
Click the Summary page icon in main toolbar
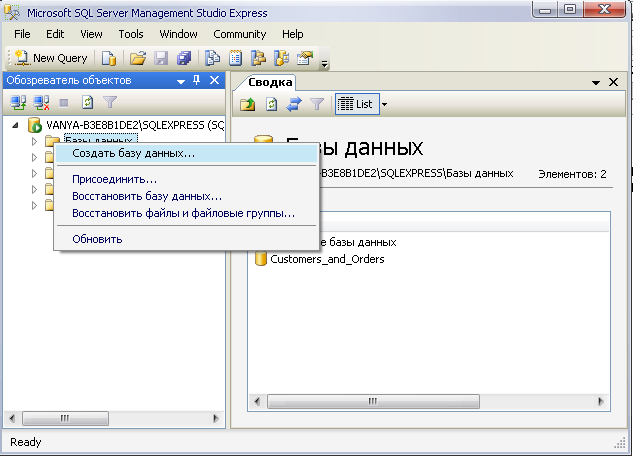click(x=236, y=58)
